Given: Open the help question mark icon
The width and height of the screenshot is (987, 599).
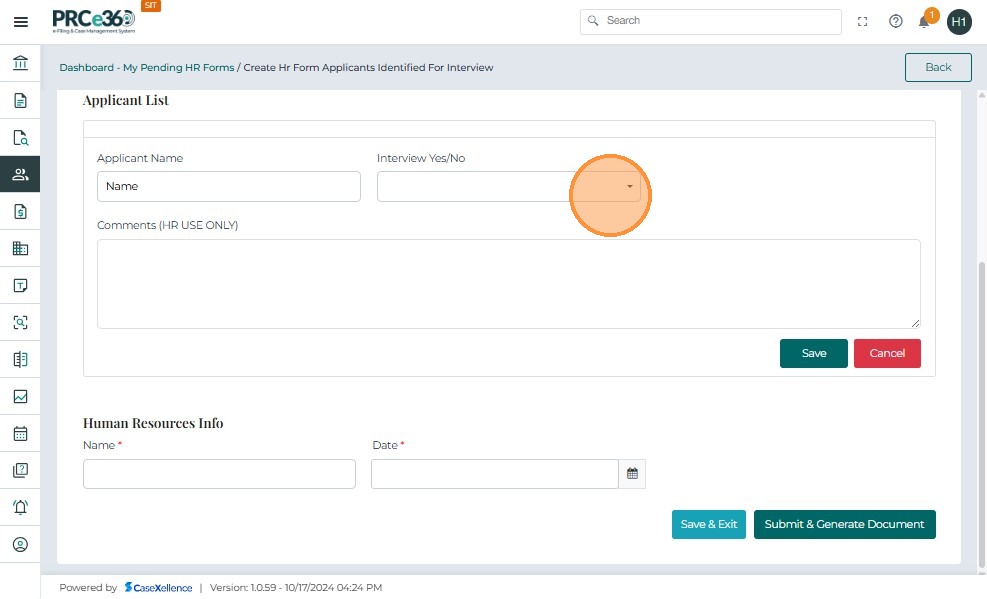Looking at the screenshot, I should (x=895, y=21).
